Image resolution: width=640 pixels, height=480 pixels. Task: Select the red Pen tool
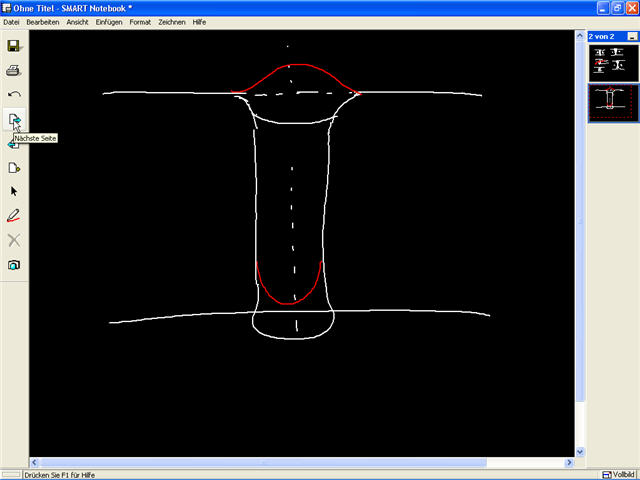14,215
